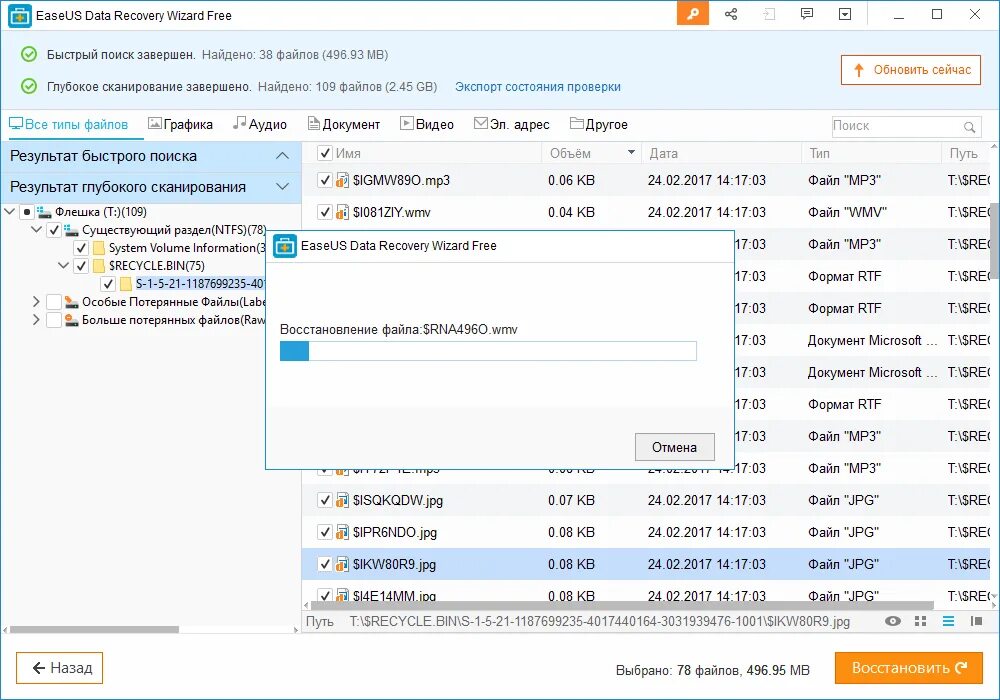Switch to thumbnail grid view
The width and height of the screenshot is (1000, 700).
(919, 621)
